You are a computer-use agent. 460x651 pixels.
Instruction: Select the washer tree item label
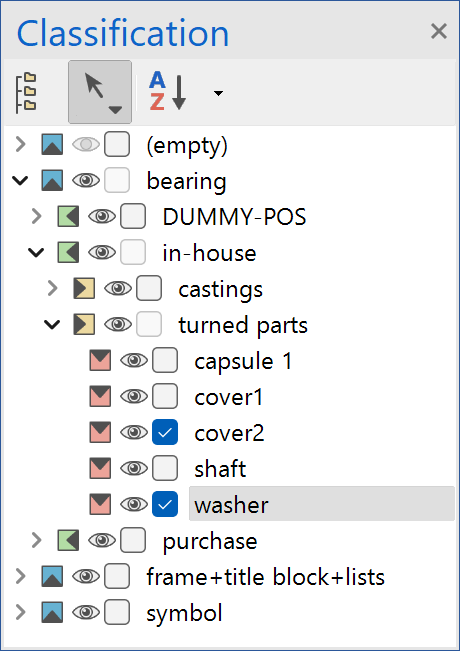coord(231,505)
